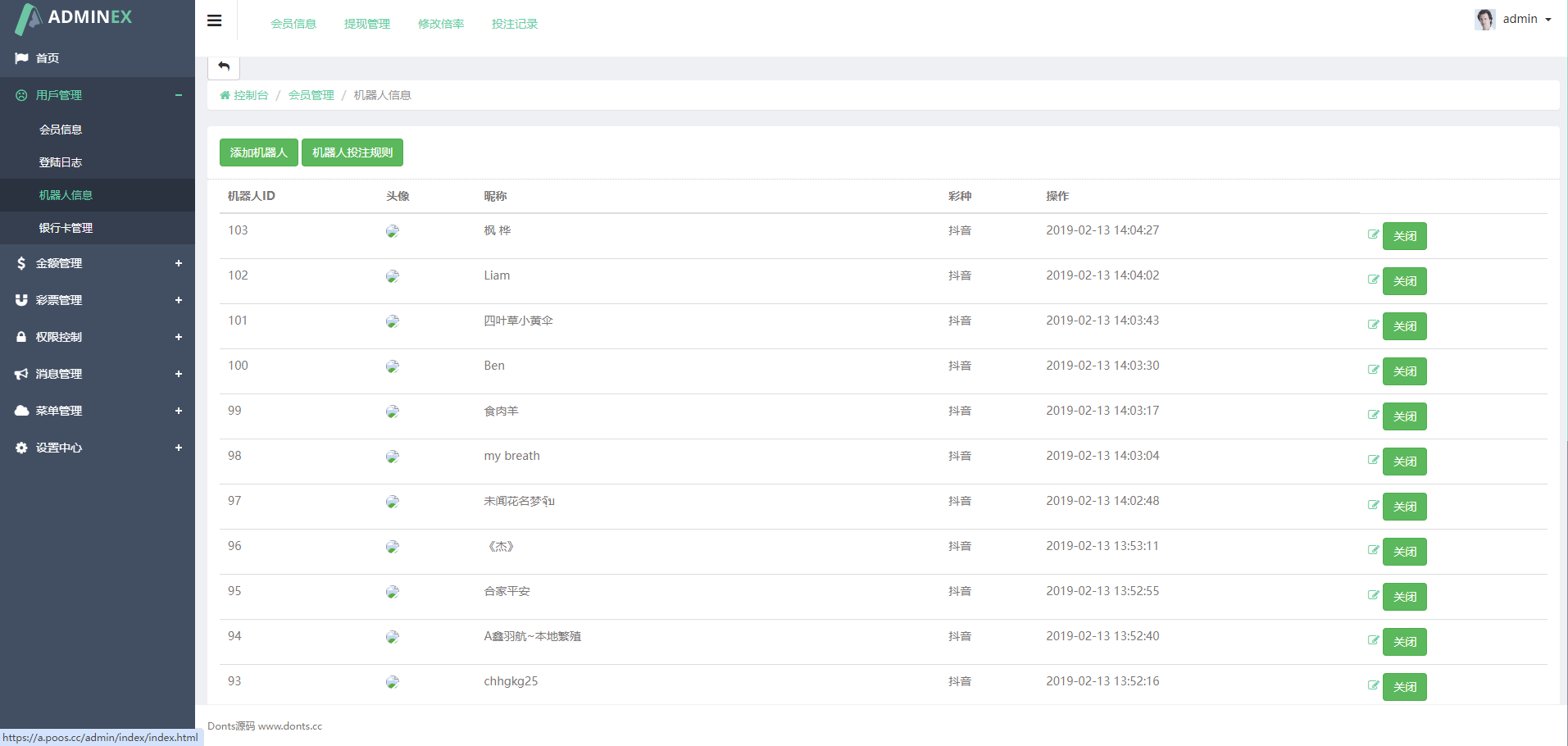Click the 添加机器人 button

[259, 152]
